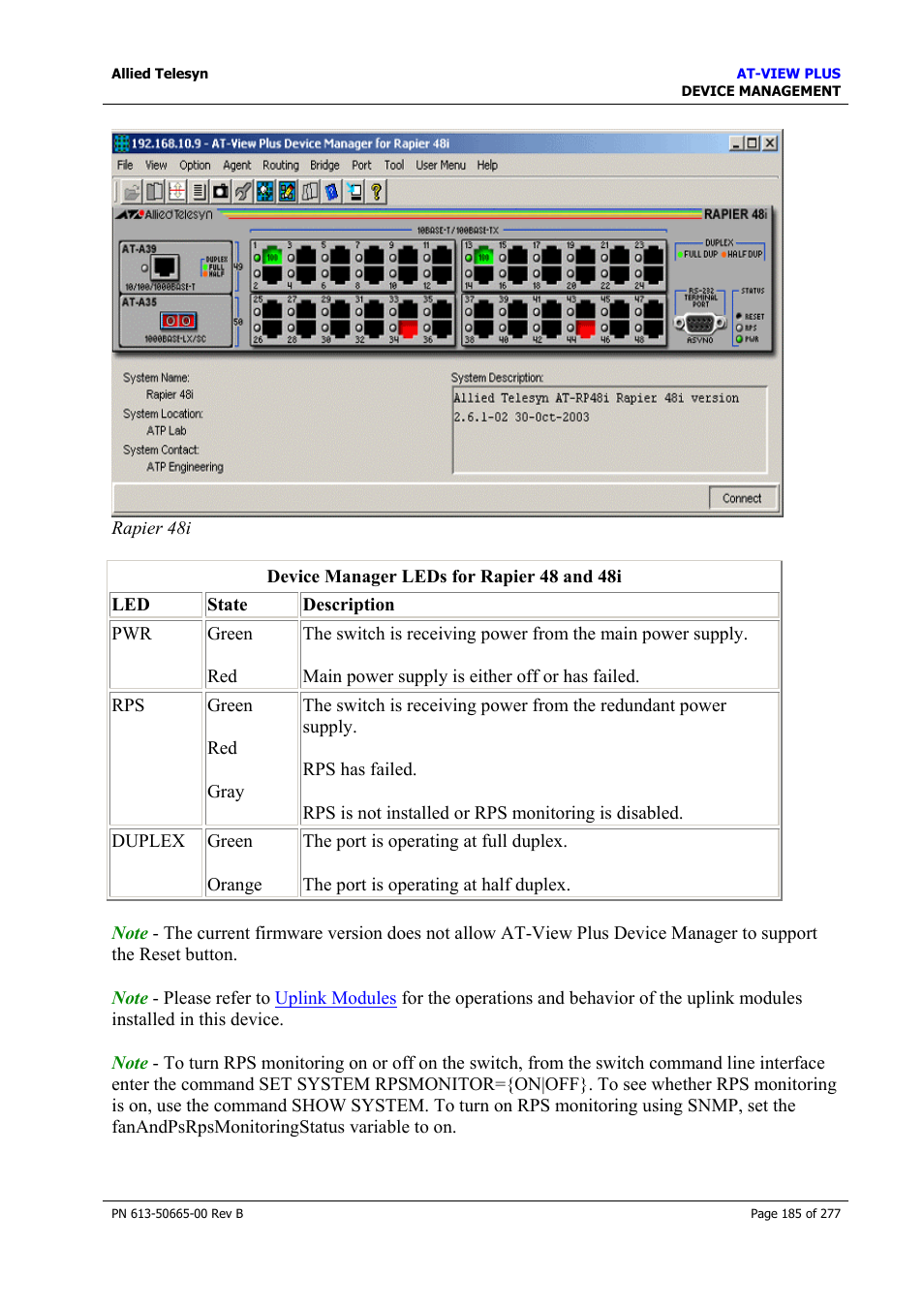
Task: Open the Agent menu
Action: point(237,166)
